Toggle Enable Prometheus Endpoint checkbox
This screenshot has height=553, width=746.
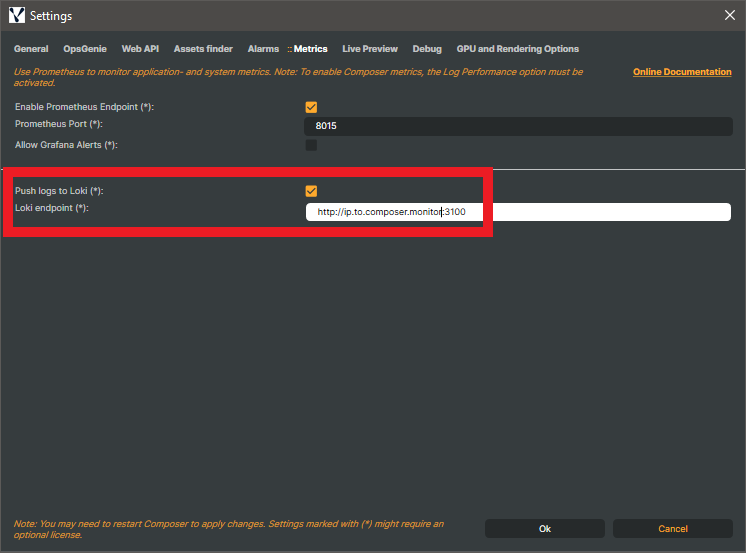pyautogui.click(x=311, y=107)
